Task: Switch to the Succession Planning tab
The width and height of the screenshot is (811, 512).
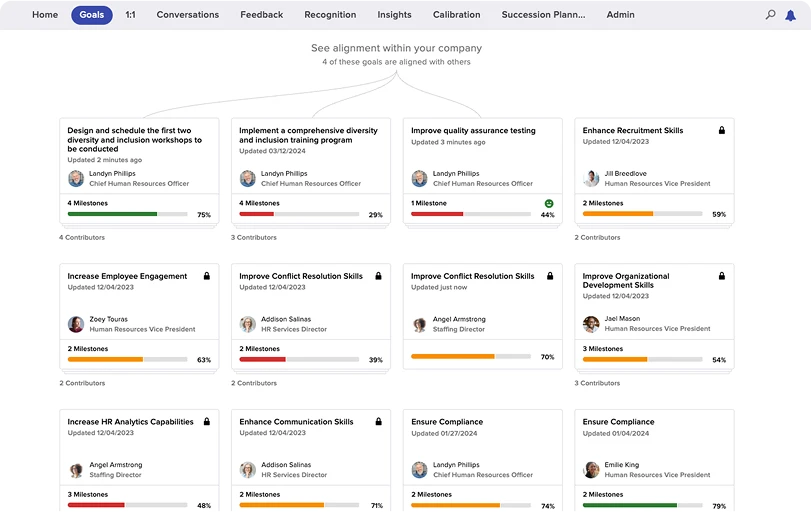Action: (544, 15)
